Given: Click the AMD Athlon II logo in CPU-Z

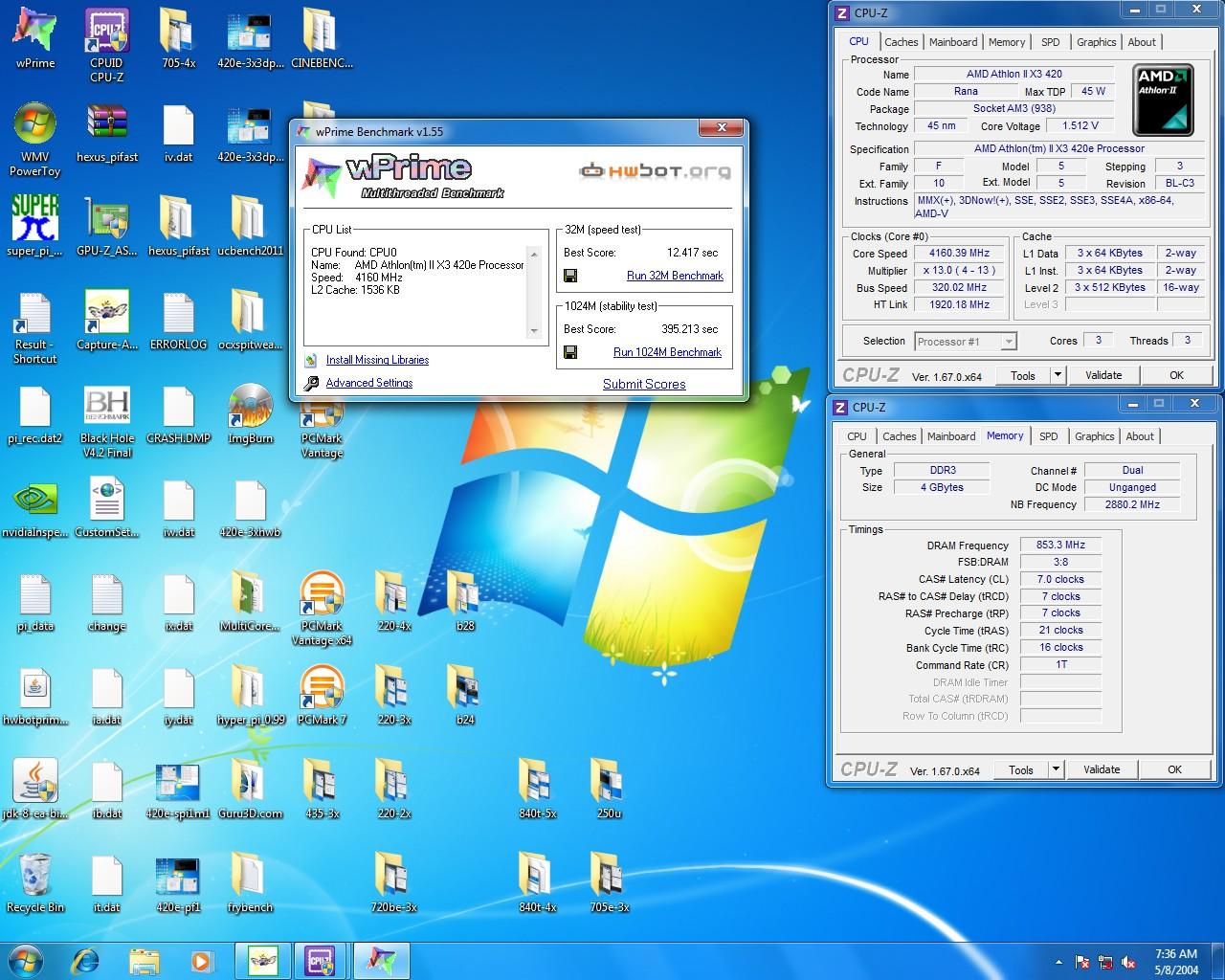Looking at the screenshot, I should [1163, 100].
